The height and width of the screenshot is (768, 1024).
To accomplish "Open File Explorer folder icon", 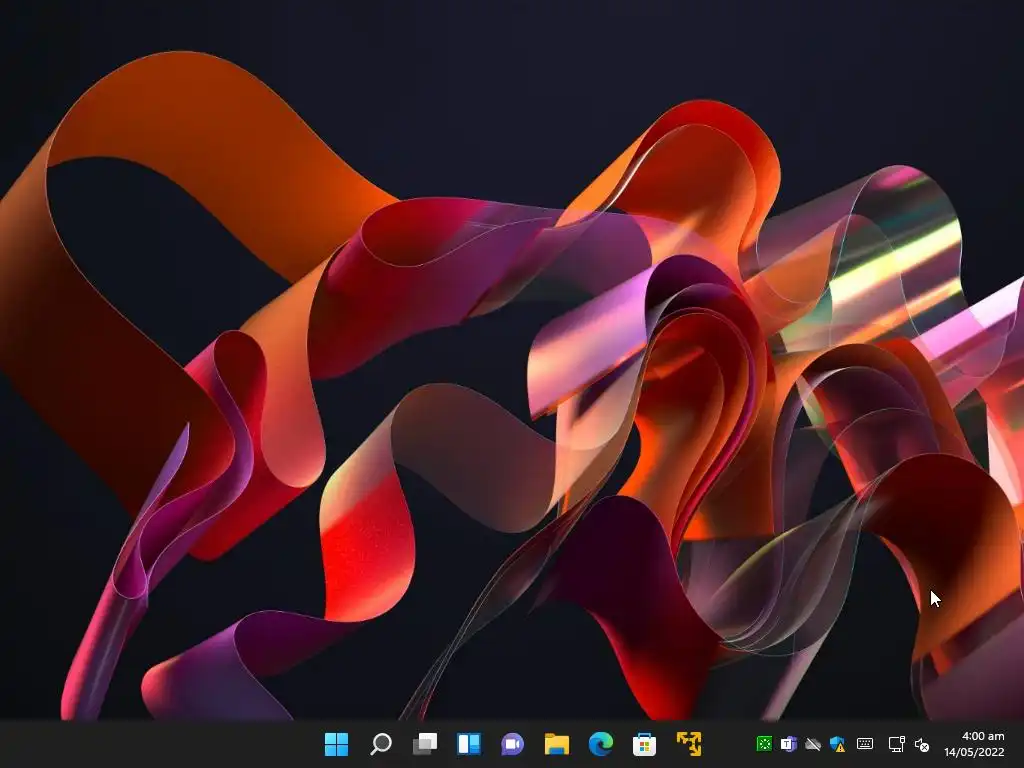I will click(557, 744).
